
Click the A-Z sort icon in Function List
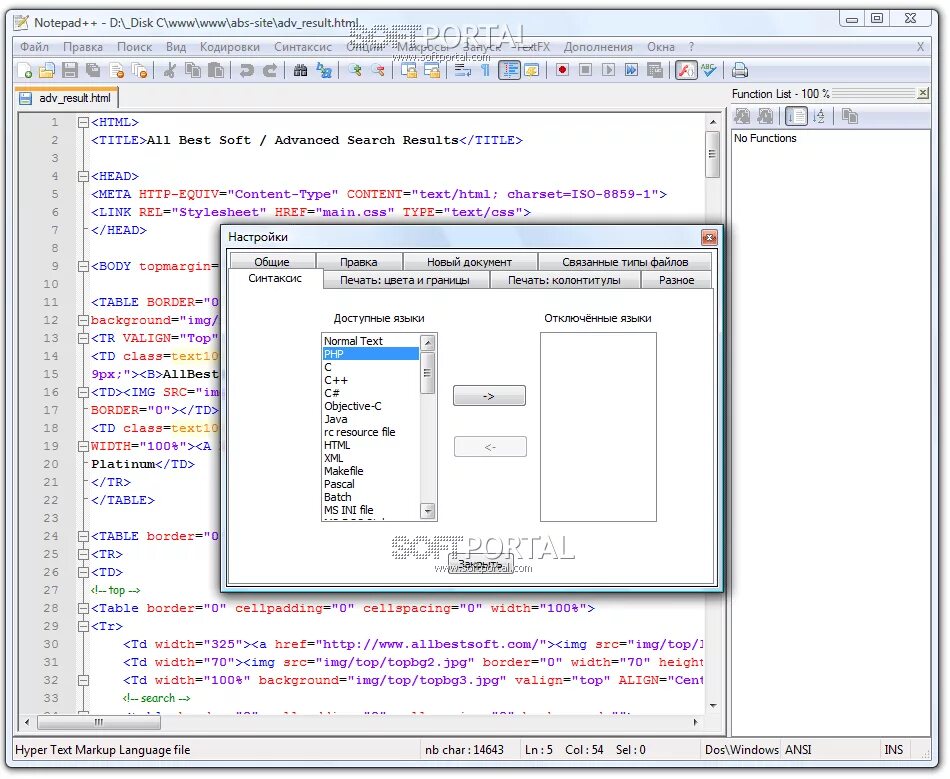coord(819,116)
